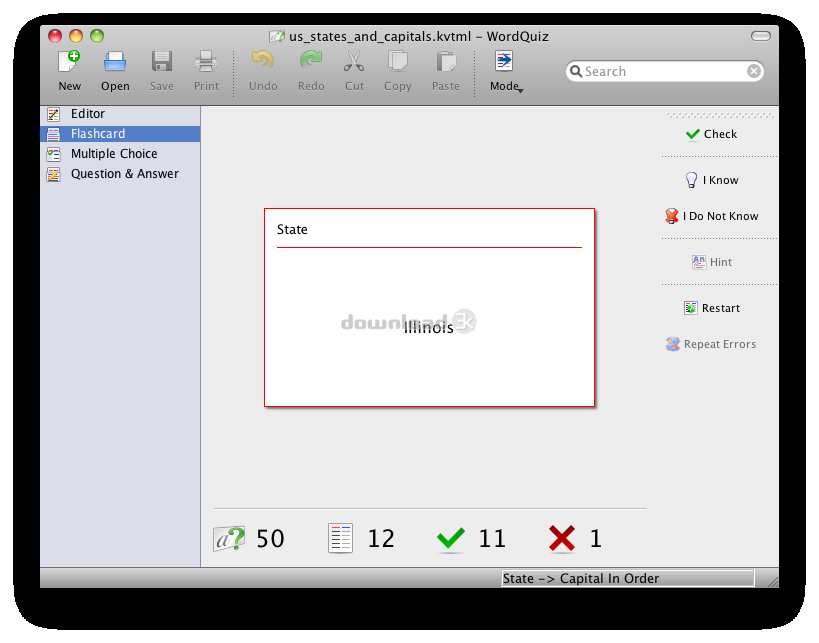Click the New document toolbar icon
This screenshot has height=643, width=819.
pos(69,62)
